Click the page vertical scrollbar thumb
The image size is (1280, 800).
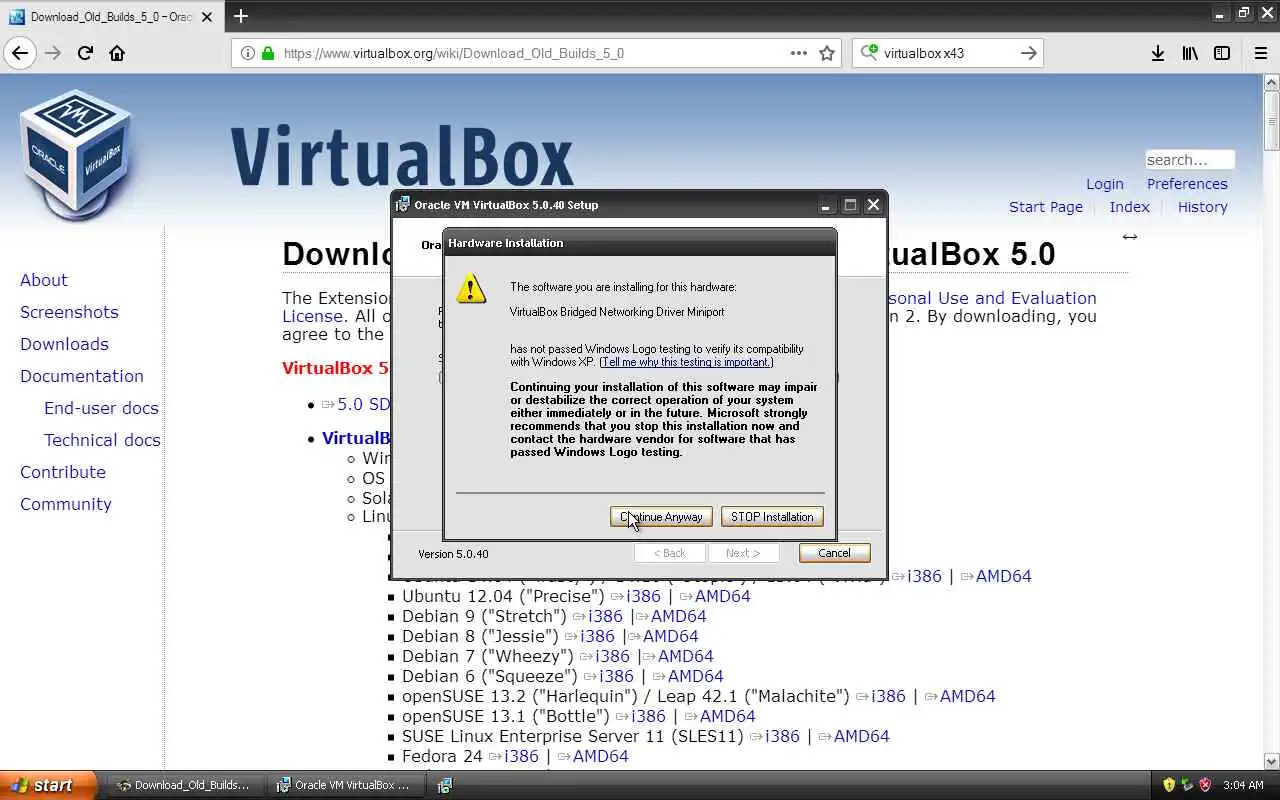point(1271,120)
